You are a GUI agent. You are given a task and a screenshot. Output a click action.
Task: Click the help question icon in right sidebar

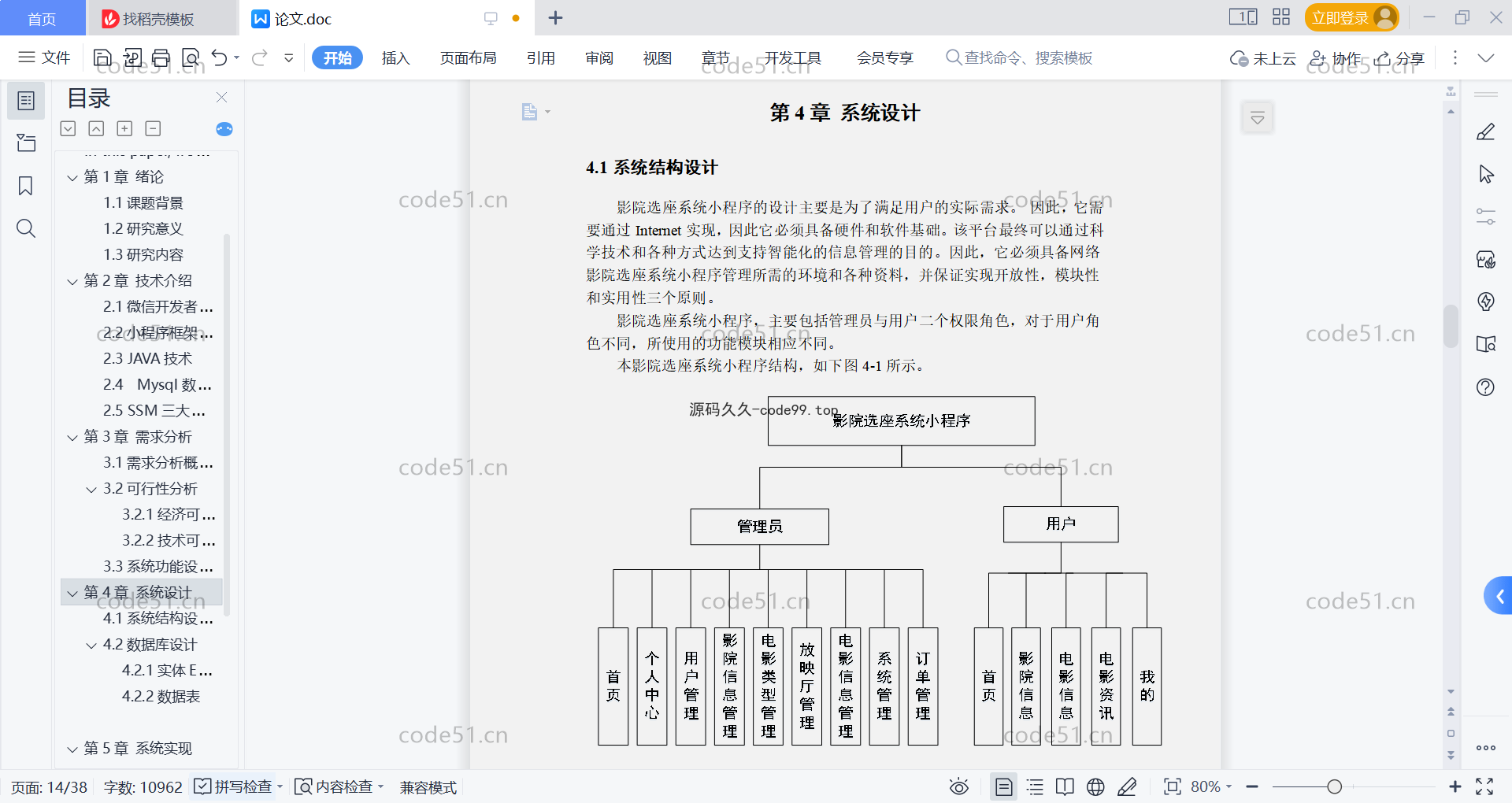point(1485,387)
